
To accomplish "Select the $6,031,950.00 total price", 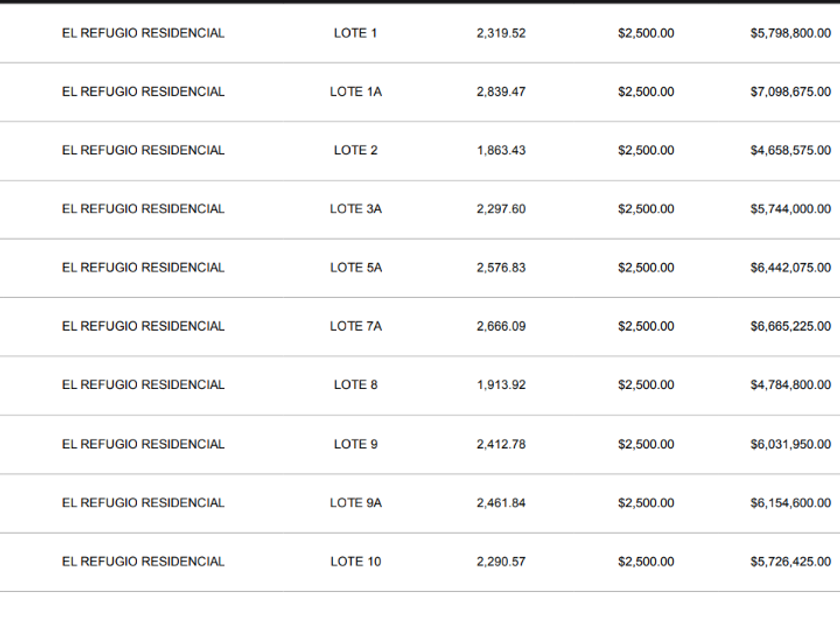I will tap(790, 444).
